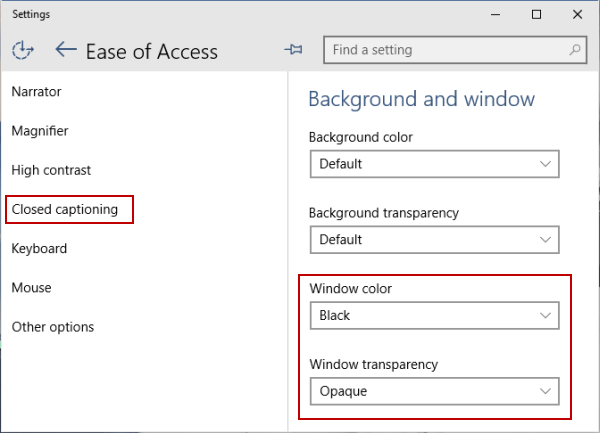Open the Narrator section

pyautogui.click(x=36, y=92)
